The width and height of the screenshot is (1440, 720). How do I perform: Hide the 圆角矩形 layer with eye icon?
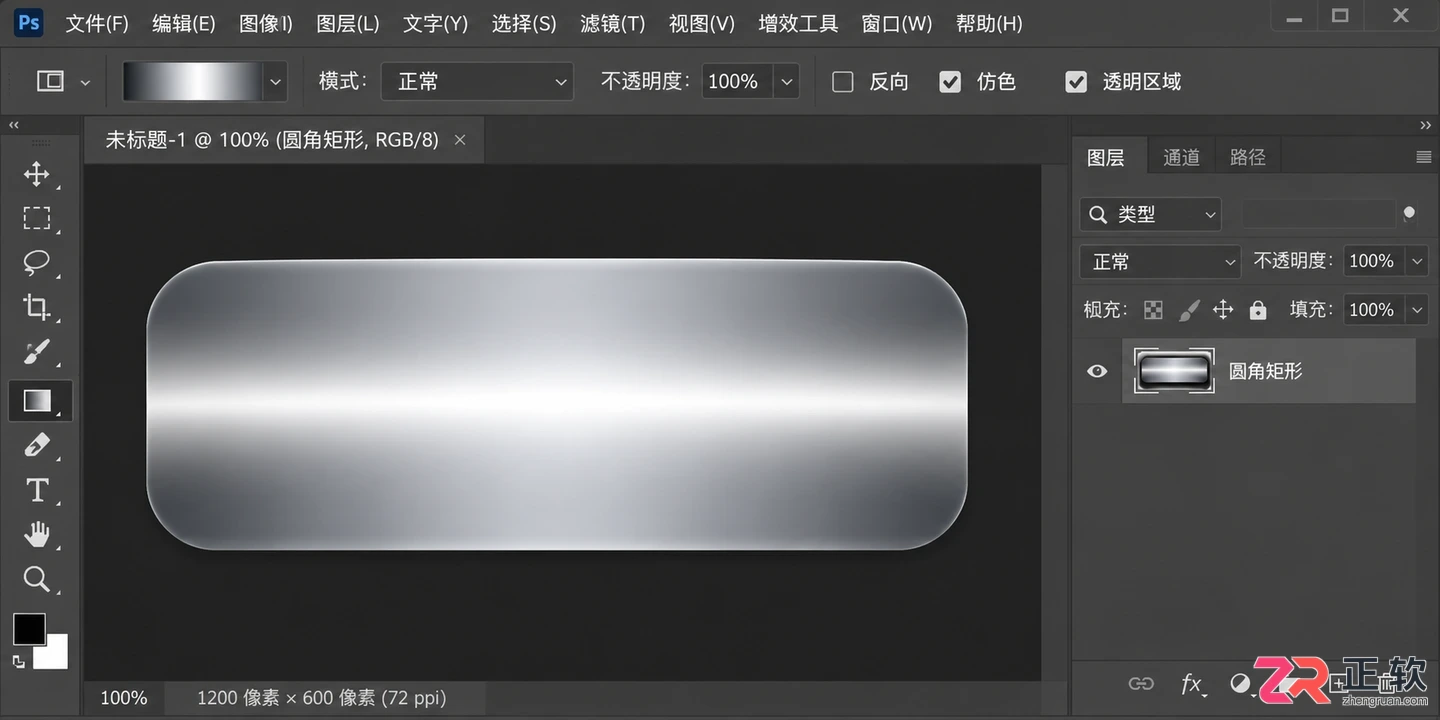(x=1097, y=371)
